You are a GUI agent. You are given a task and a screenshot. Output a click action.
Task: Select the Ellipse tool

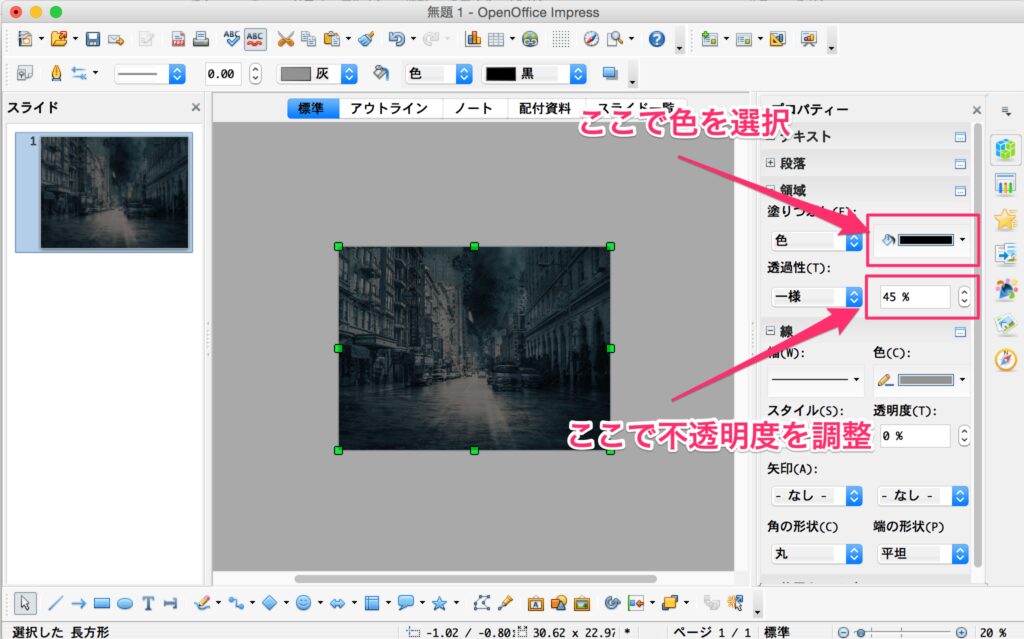click(x=125, y=603)
